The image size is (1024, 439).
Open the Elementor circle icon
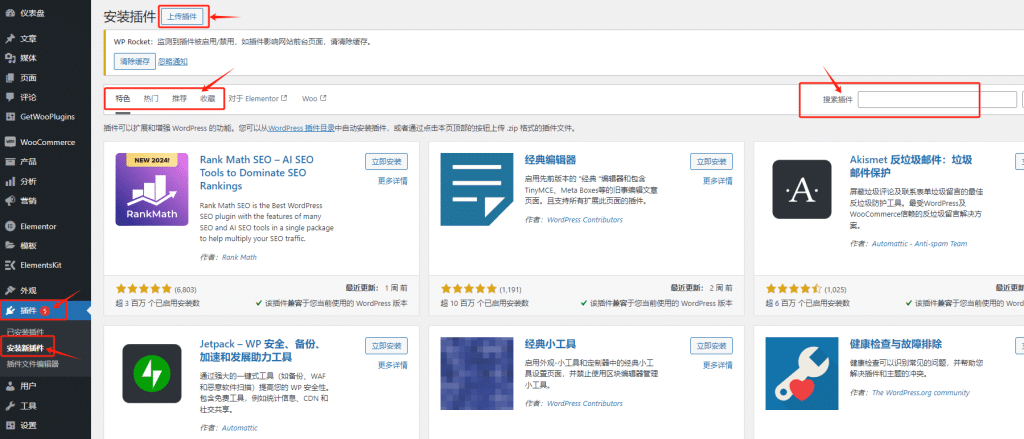10,226
